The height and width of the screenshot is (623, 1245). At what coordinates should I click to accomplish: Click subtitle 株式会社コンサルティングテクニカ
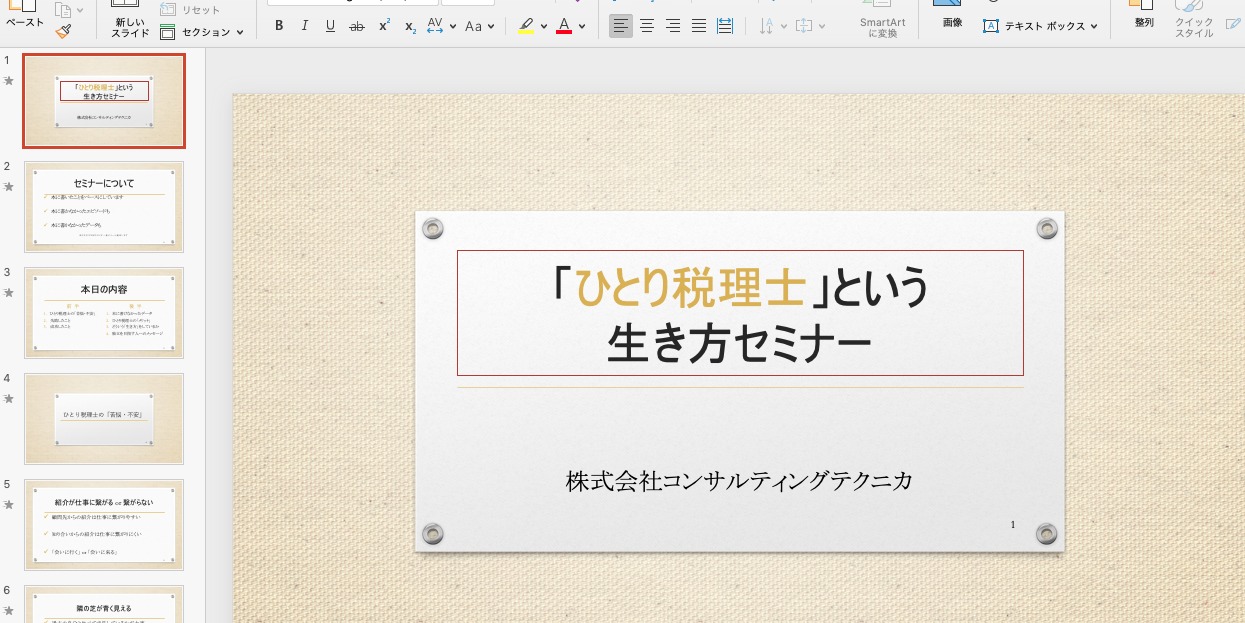pyautogui.click(x=740, y=481)
